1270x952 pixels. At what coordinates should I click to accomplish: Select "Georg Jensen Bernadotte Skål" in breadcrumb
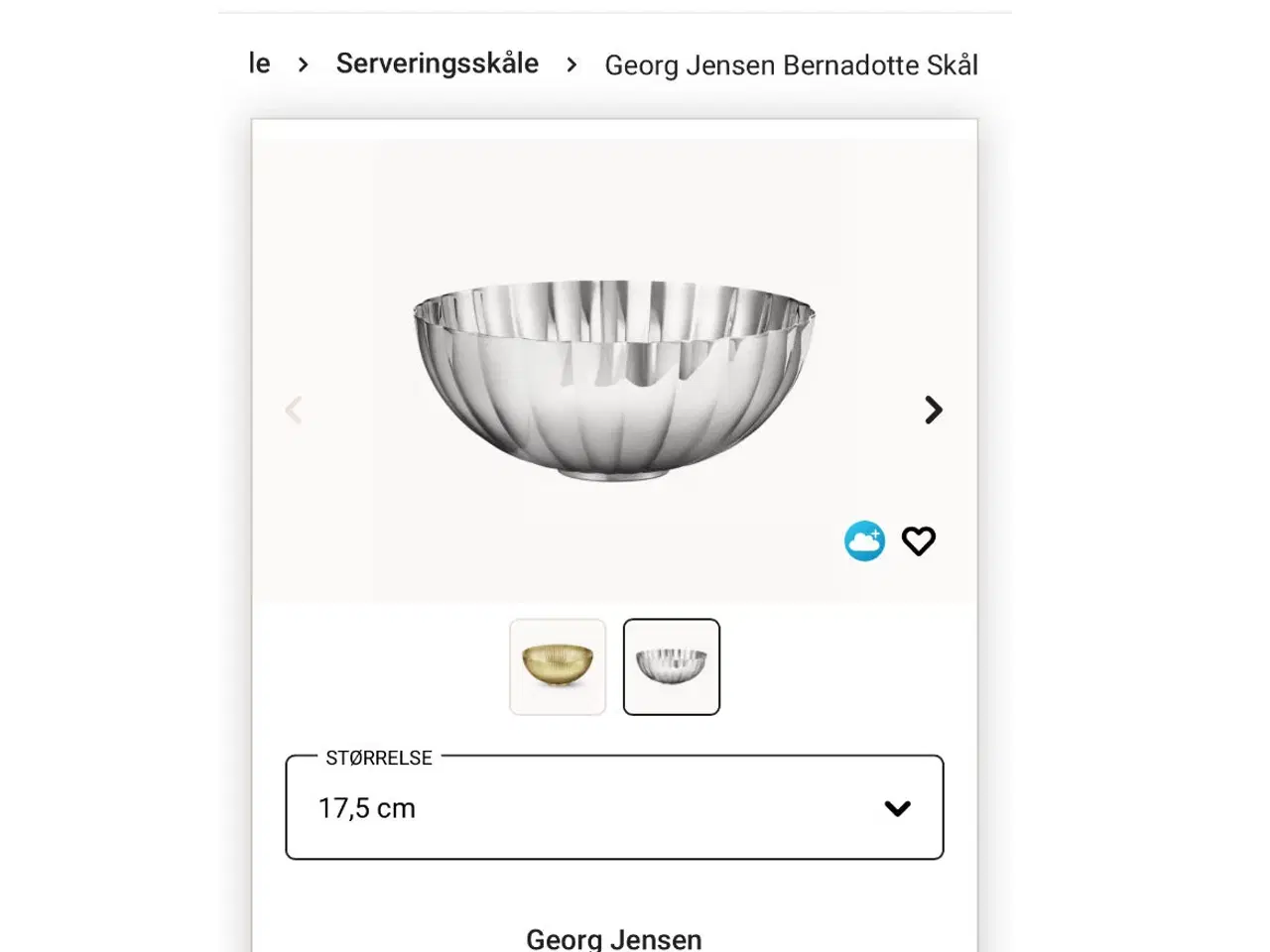[x=791, y=64]
